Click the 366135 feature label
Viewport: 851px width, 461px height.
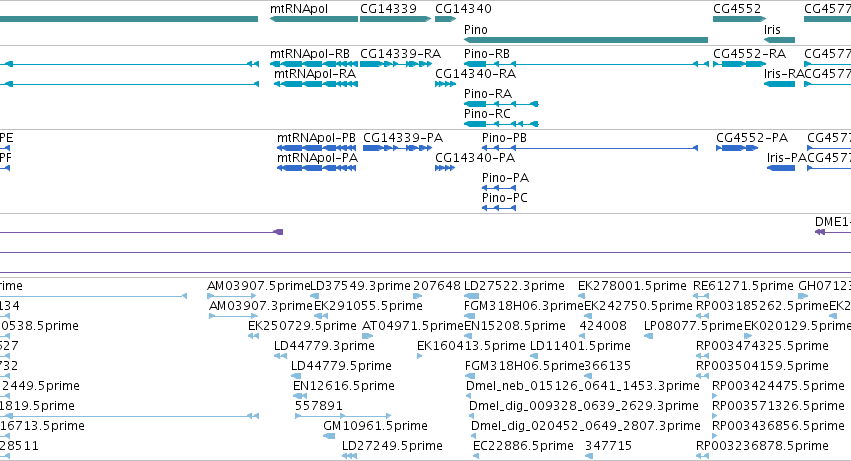tap(607, 367)
